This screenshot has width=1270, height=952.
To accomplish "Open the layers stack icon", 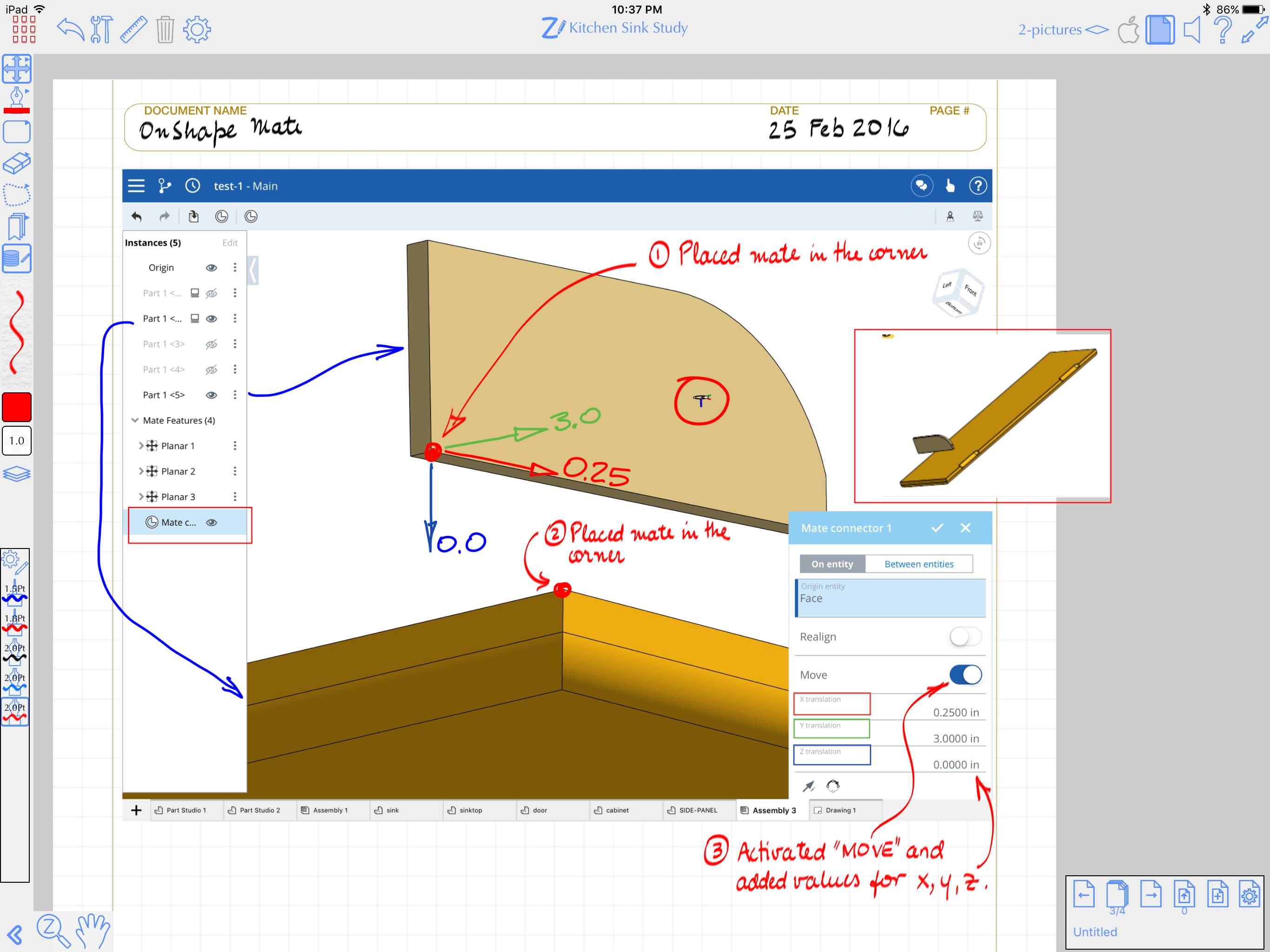I will click(x=17, y=474).
